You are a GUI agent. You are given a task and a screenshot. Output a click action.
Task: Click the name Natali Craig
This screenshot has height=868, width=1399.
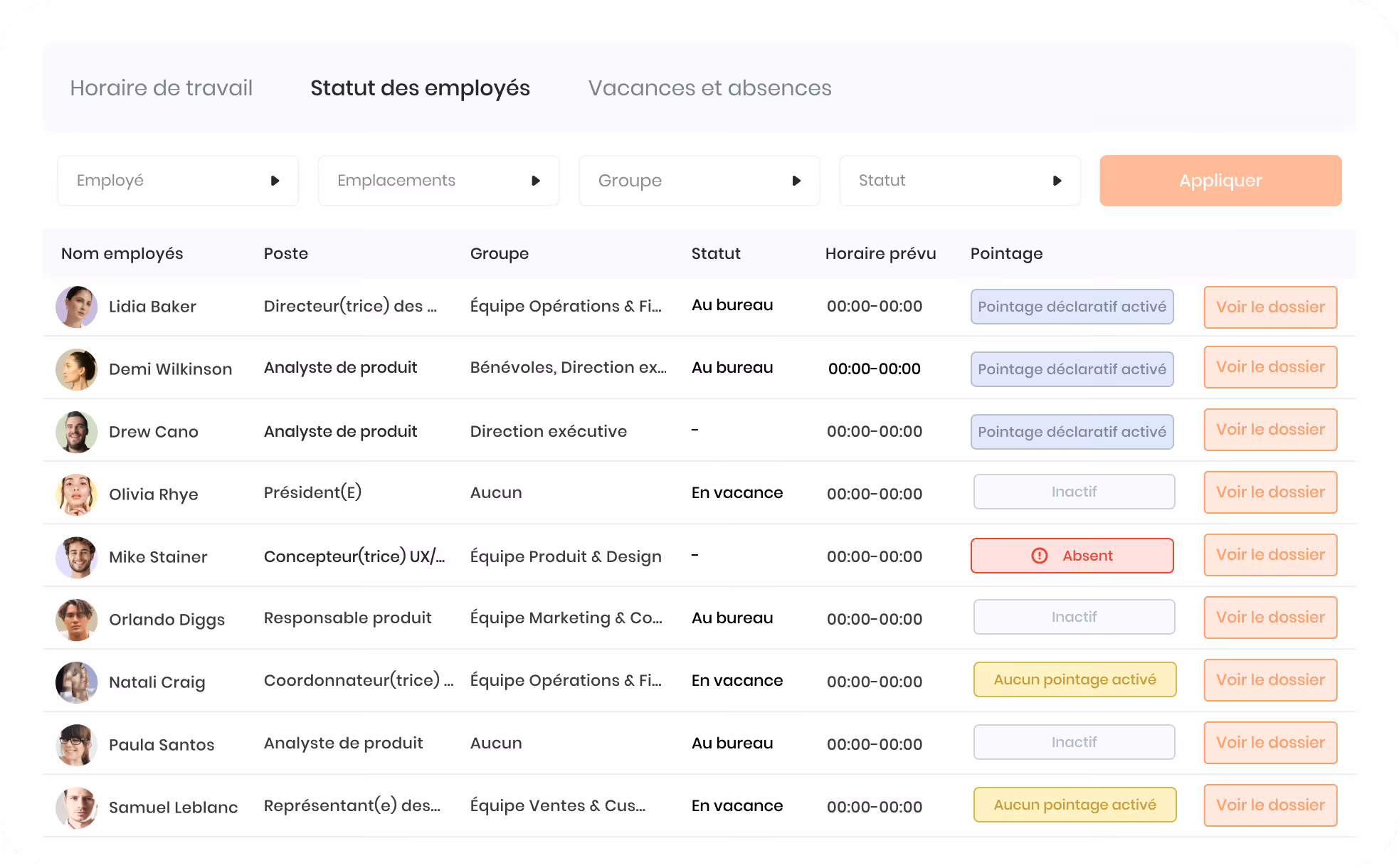(x=157, y=682)
